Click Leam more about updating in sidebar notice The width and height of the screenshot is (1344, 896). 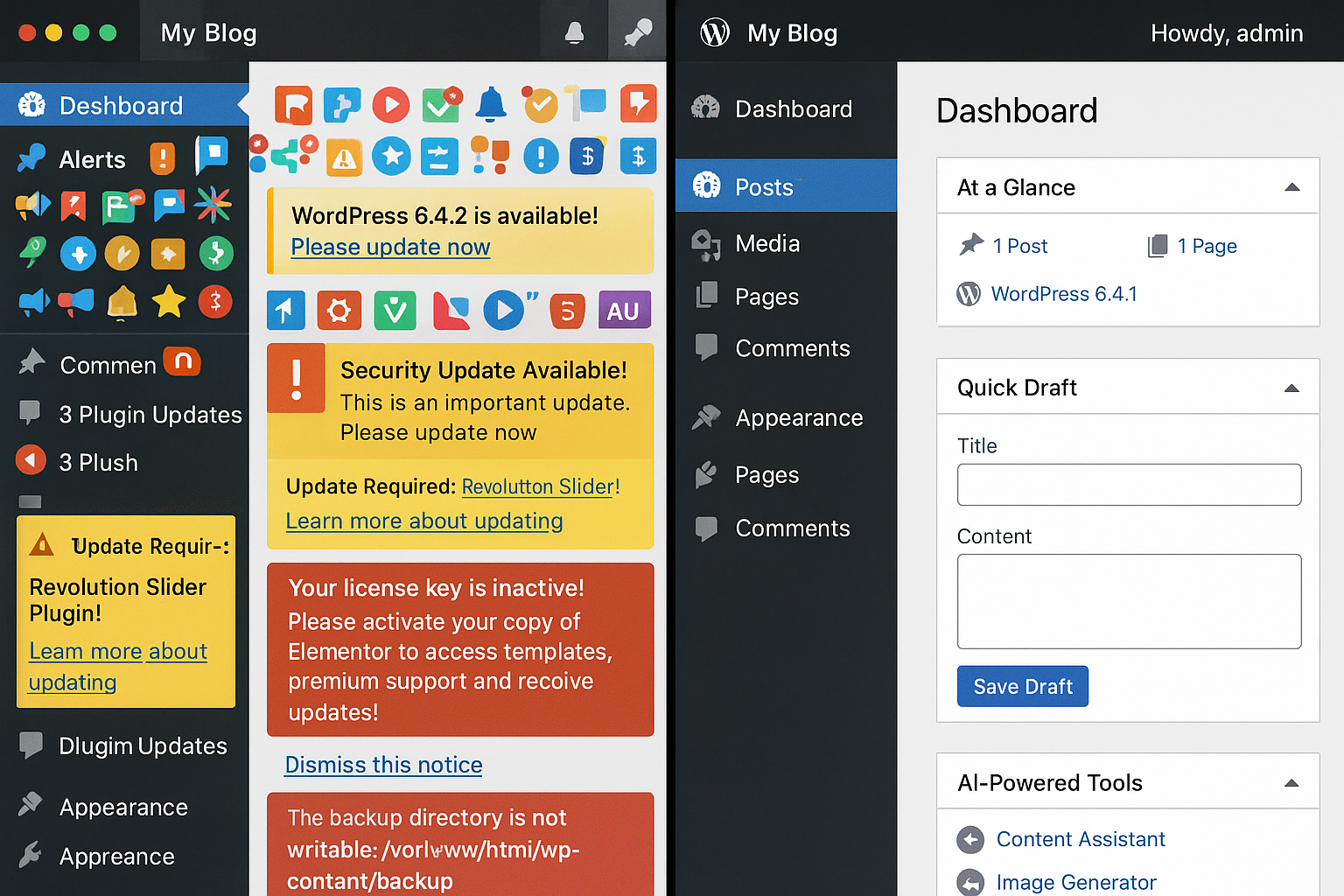tap(118, 667)
